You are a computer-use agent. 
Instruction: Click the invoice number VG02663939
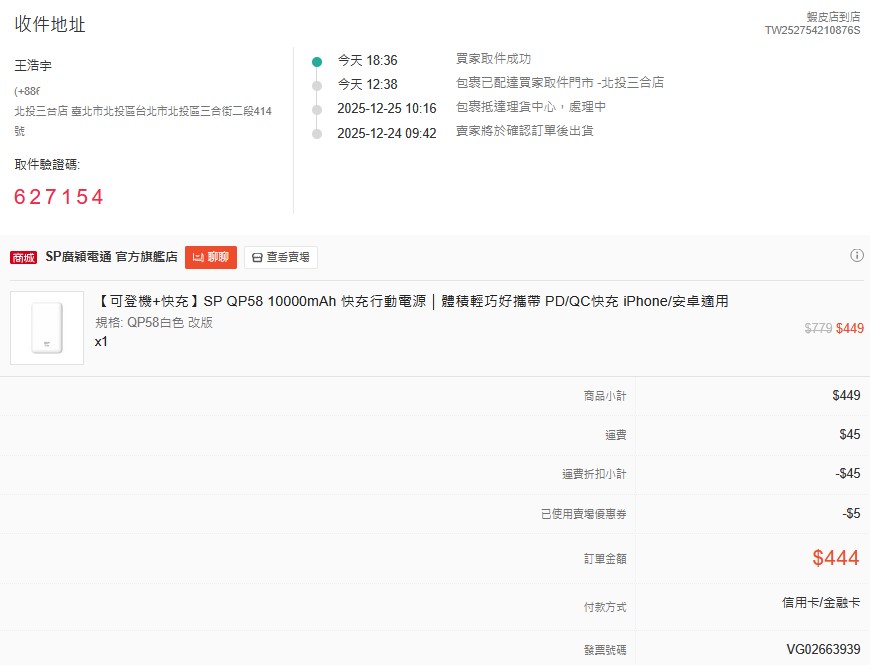tap(823, 649)
